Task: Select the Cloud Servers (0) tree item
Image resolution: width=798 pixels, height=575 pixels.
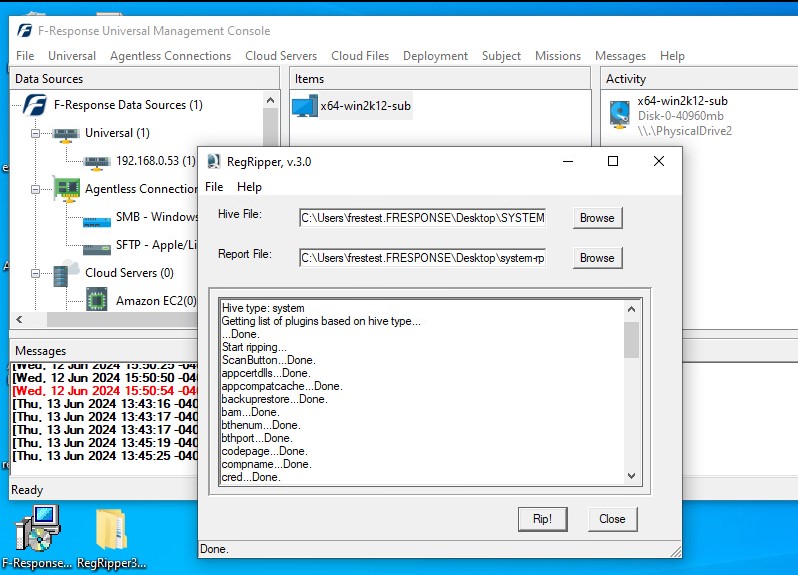Action: [x=129, y=273]
